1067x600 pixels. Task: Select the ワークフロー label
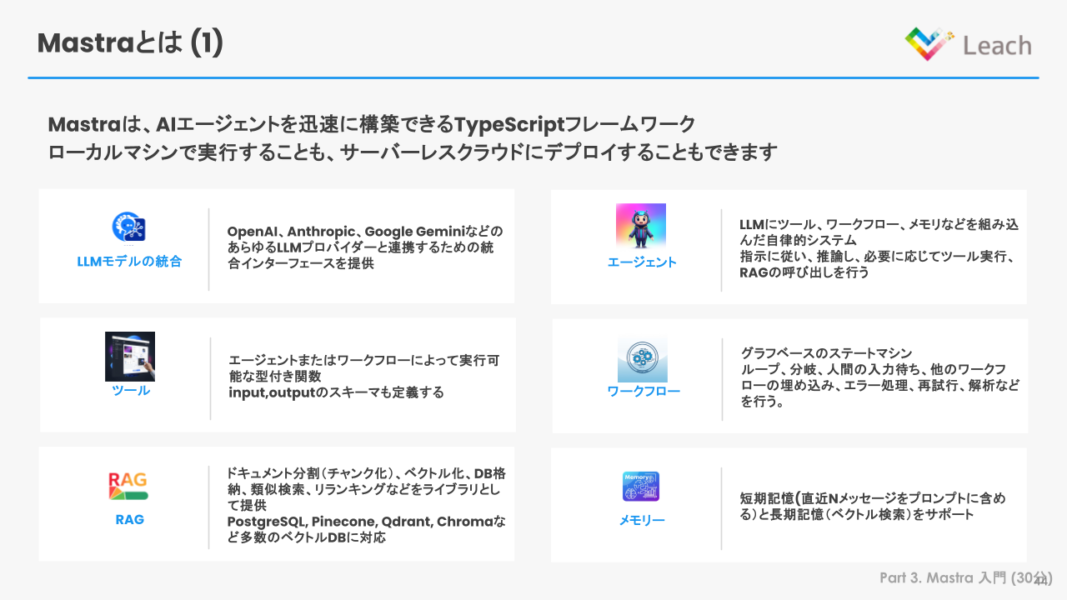tap(643, 391)
